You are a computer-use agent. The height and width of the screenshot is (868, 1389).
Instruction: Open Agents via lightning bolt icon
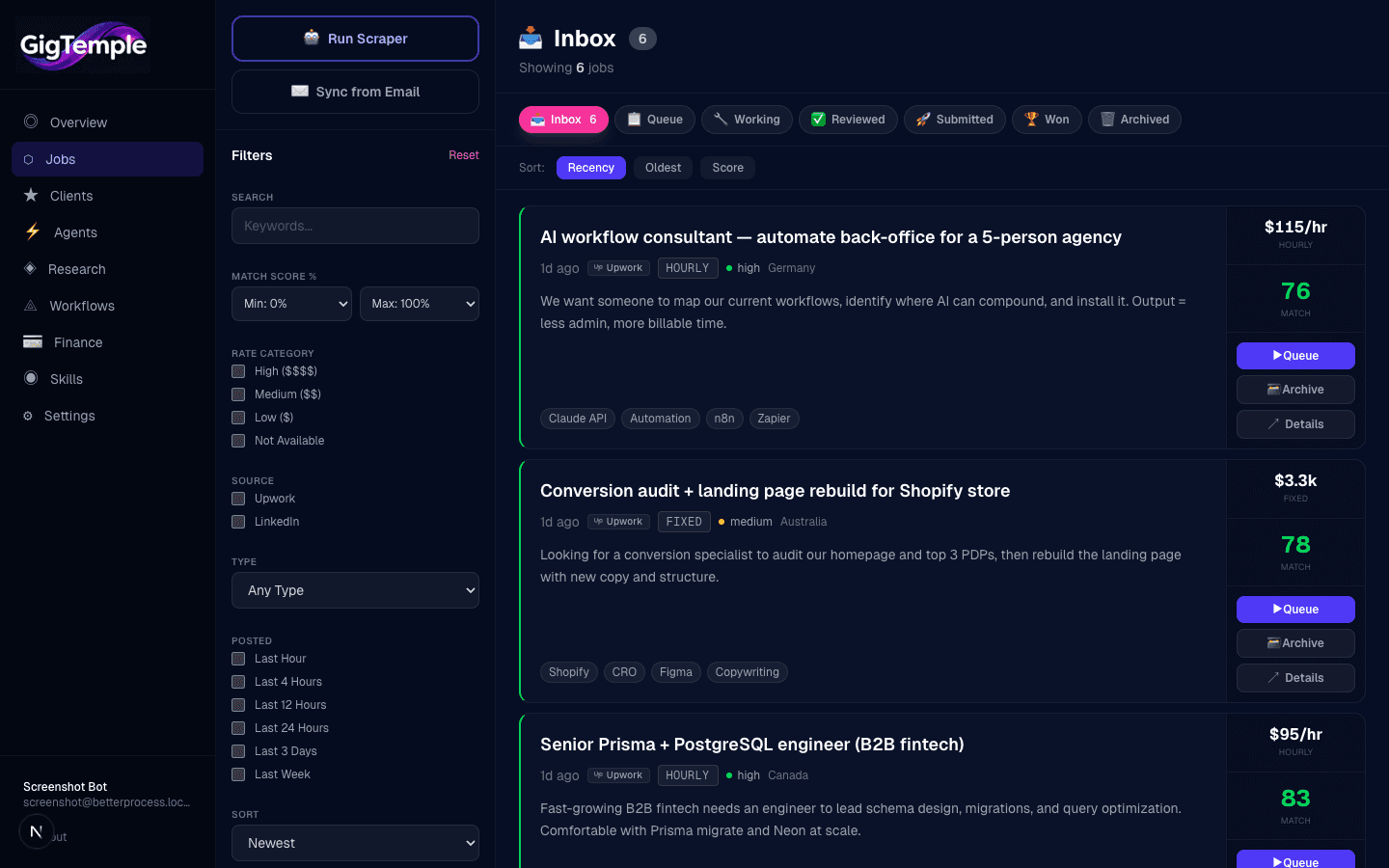click(33, 231)
